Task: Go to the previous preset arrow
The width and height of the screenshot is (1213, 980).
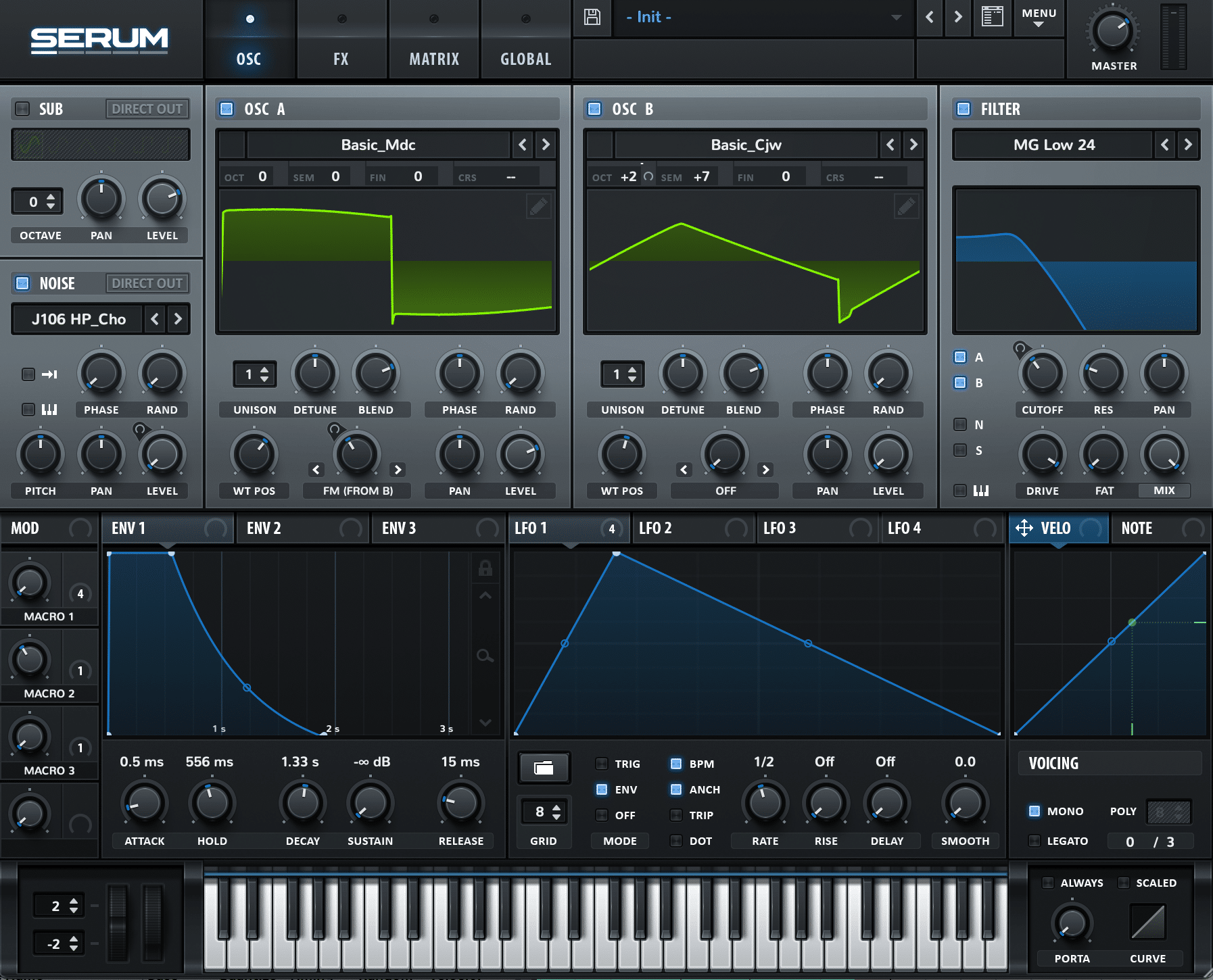Action: tap(930, 17)
